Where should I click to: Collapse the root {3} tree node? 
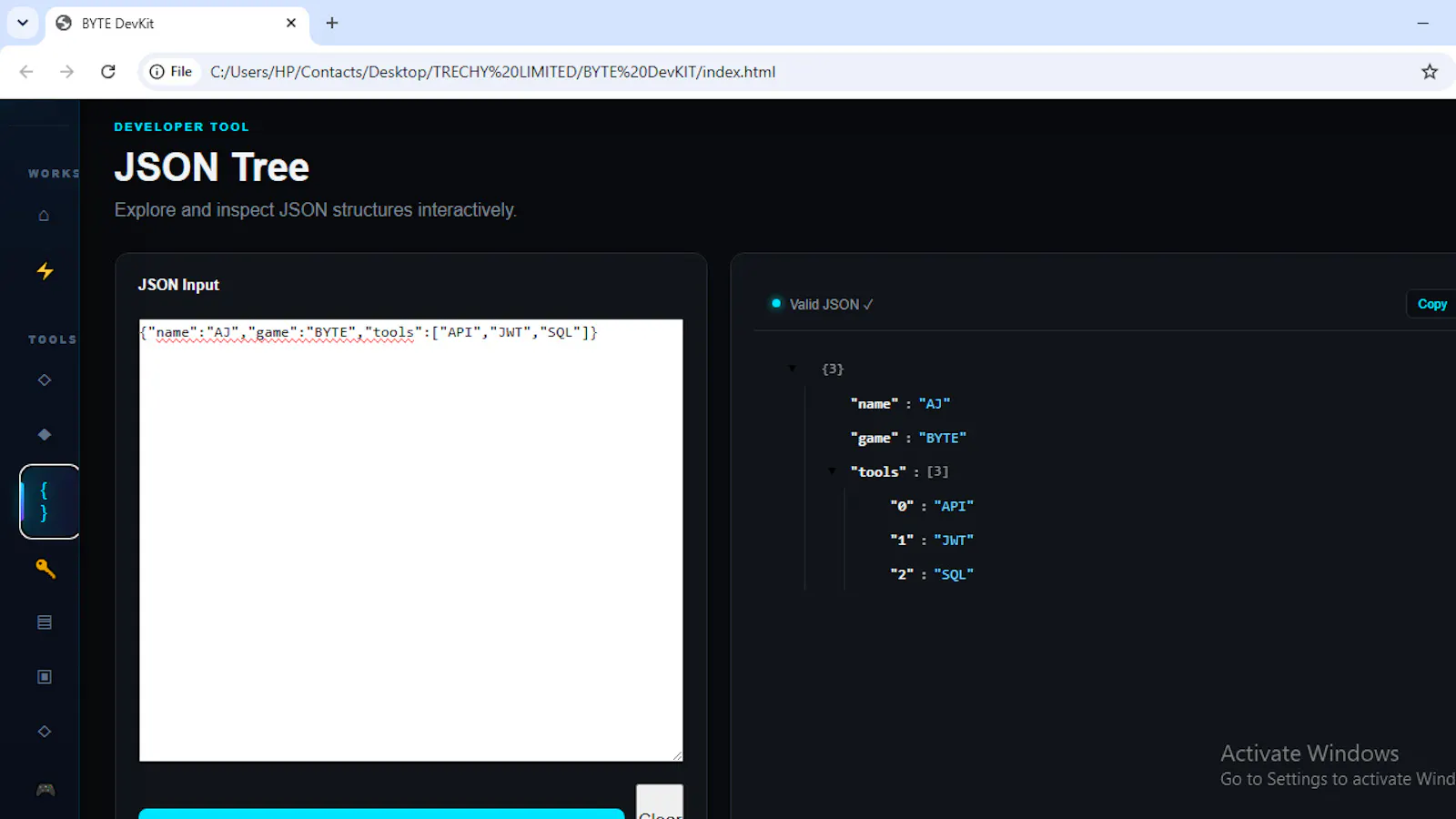click(793, 369)
